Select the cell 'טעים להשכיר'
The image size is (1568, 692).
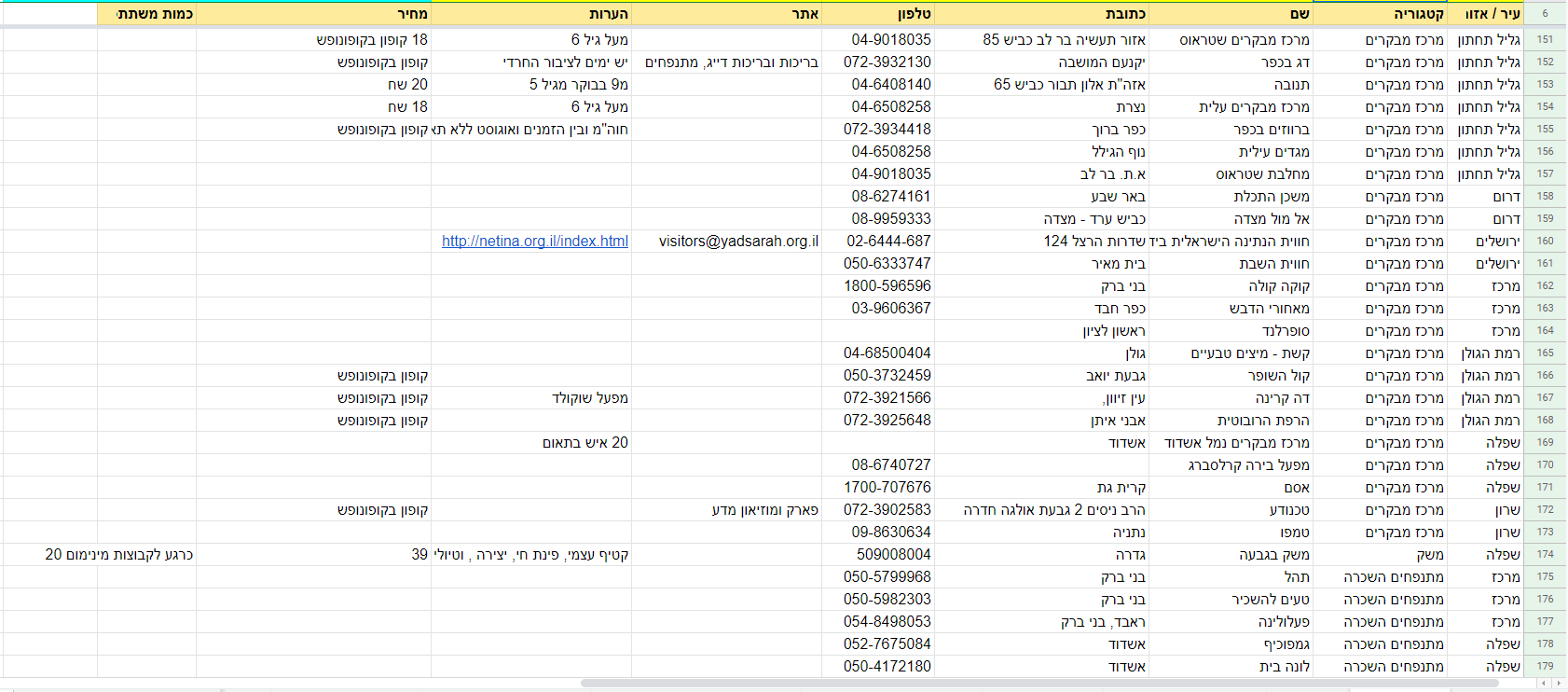point(1231,600)
